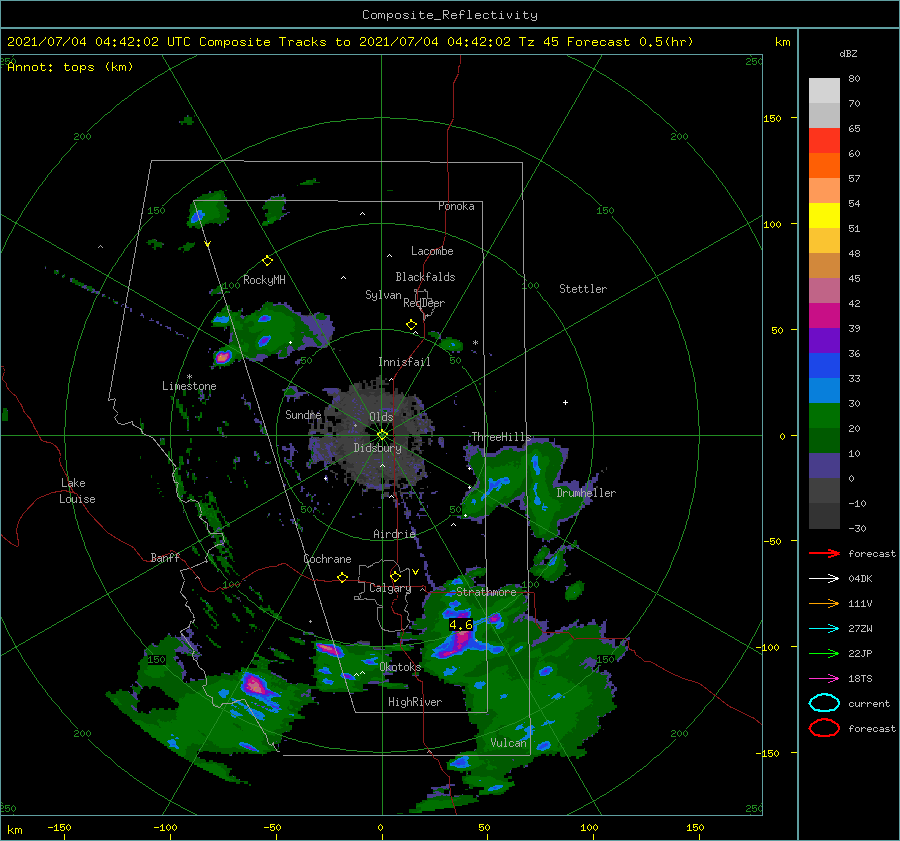The height and width of the screenshot is (841, 900).
Task: Click the Okotoks town label
Action: point(400,667)
